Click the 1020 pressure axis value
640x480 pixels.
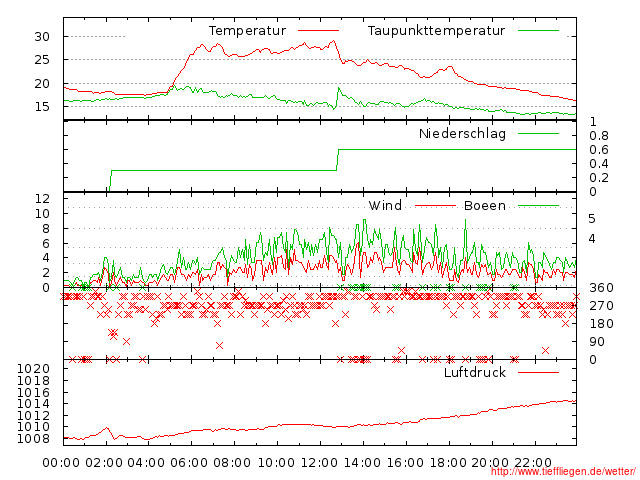[x=33, y=369]
